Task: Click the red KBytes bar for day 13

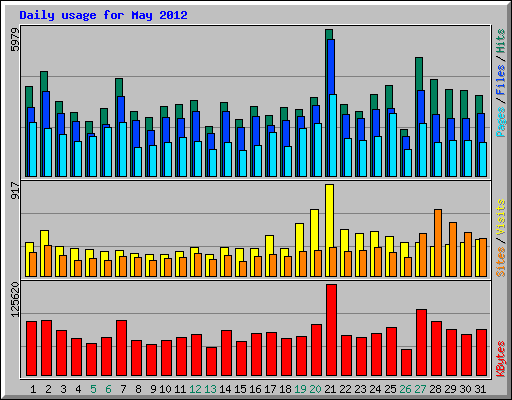Action: (211, 362)
